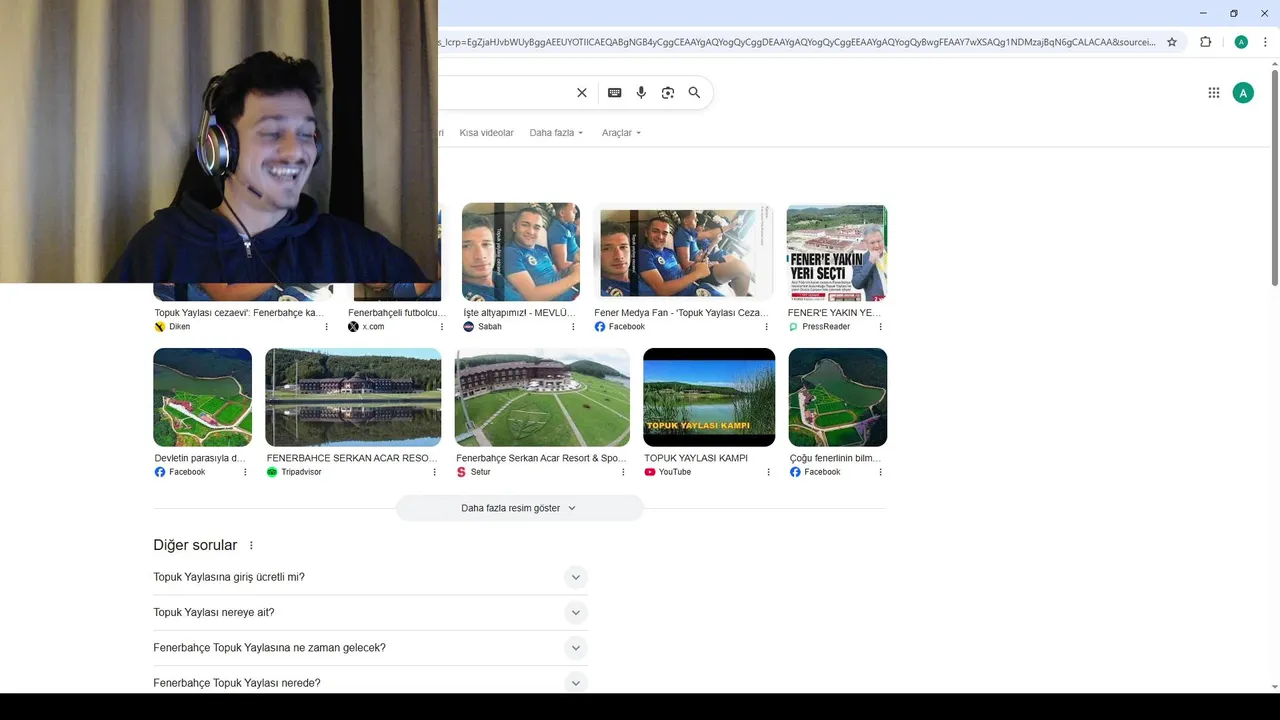Click Tripadvisor source label
This screenshot has width=1280, height=720.
pos(301,472)
